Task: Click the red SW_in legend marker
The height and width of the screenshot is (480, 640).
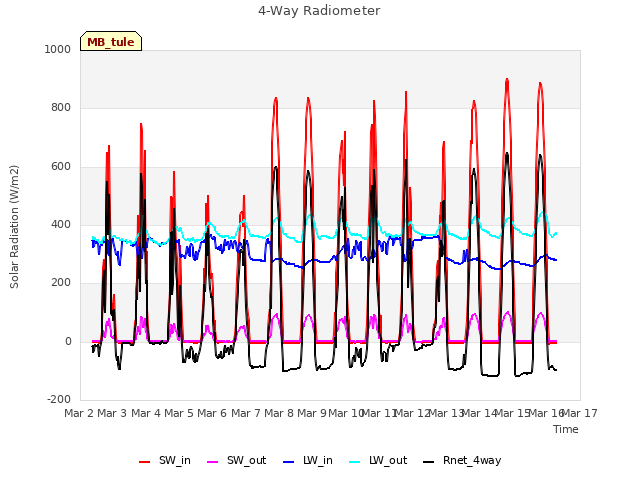Action: click(x=144, y=462)
